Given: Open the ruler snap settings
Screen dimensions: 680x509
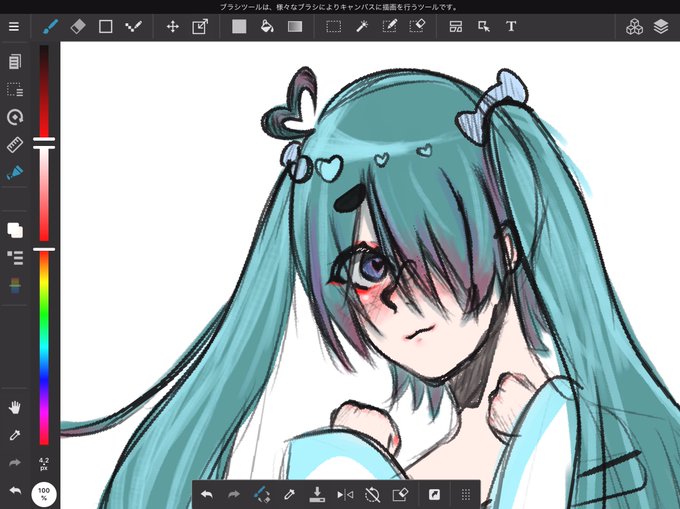Looking at the screenshot, I should (15, 145).
